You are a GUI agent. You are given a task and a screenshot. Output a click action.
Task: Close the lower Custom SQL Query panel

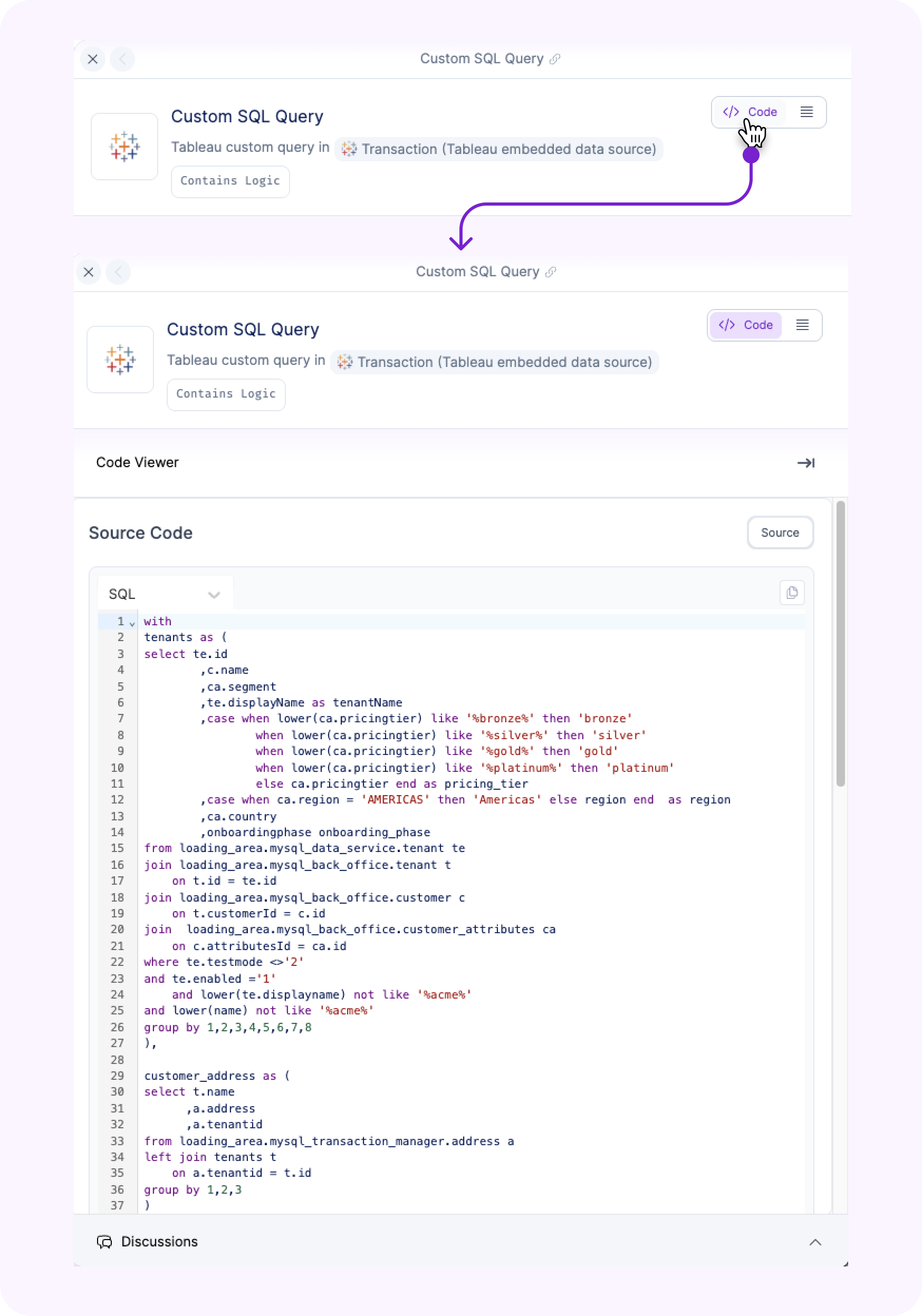click(x=88, y=272)
